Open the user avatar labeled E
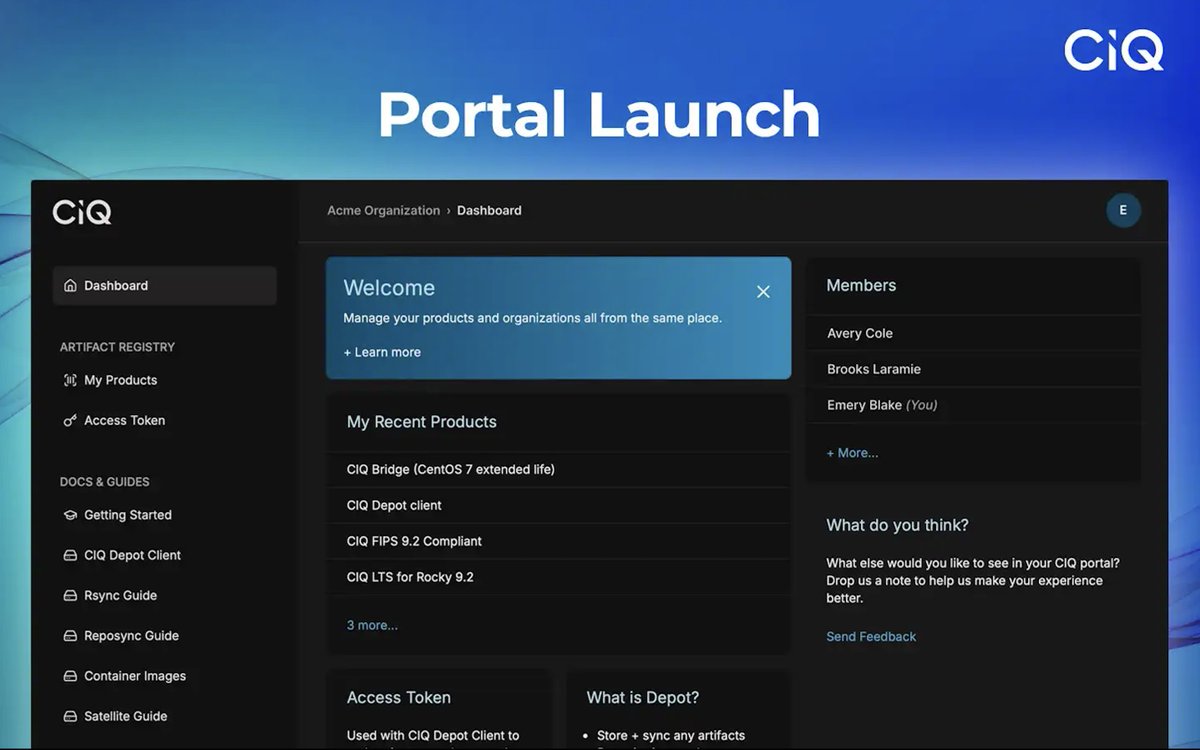1200x750 pixels. 1123,210
